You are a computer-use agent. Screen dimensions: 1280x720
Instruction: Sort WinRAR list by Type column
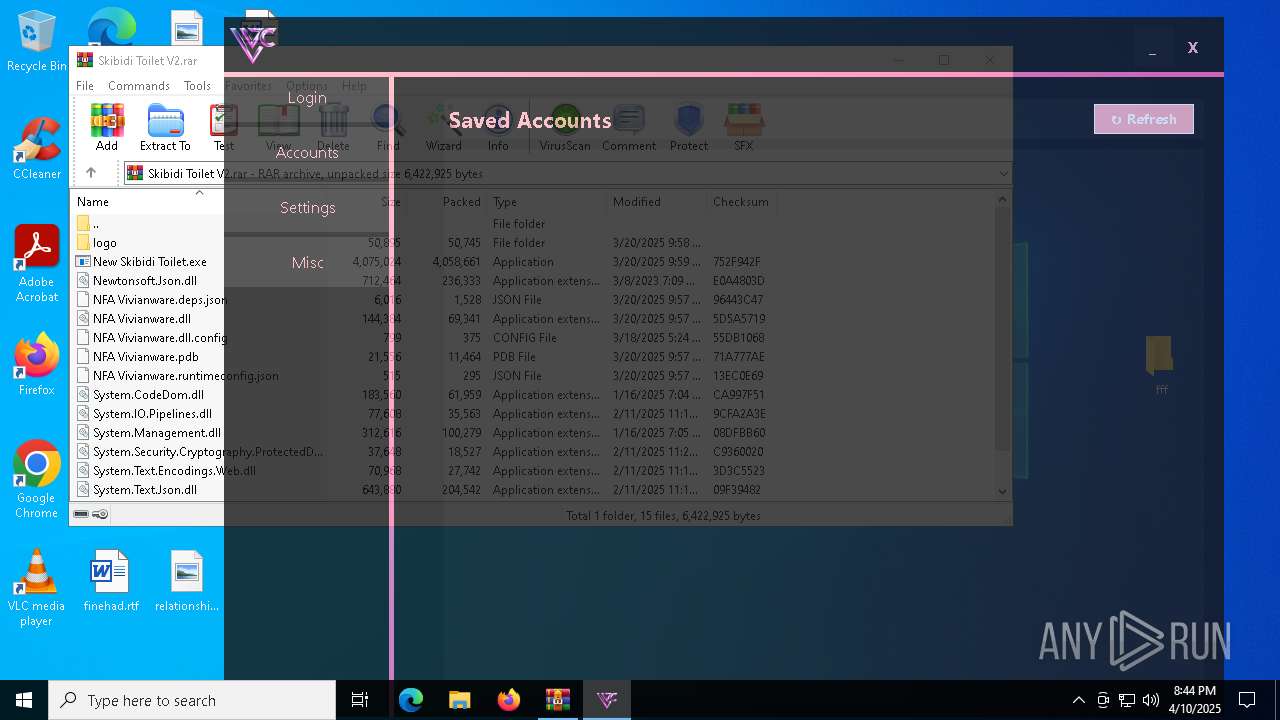tap(504, 202)
